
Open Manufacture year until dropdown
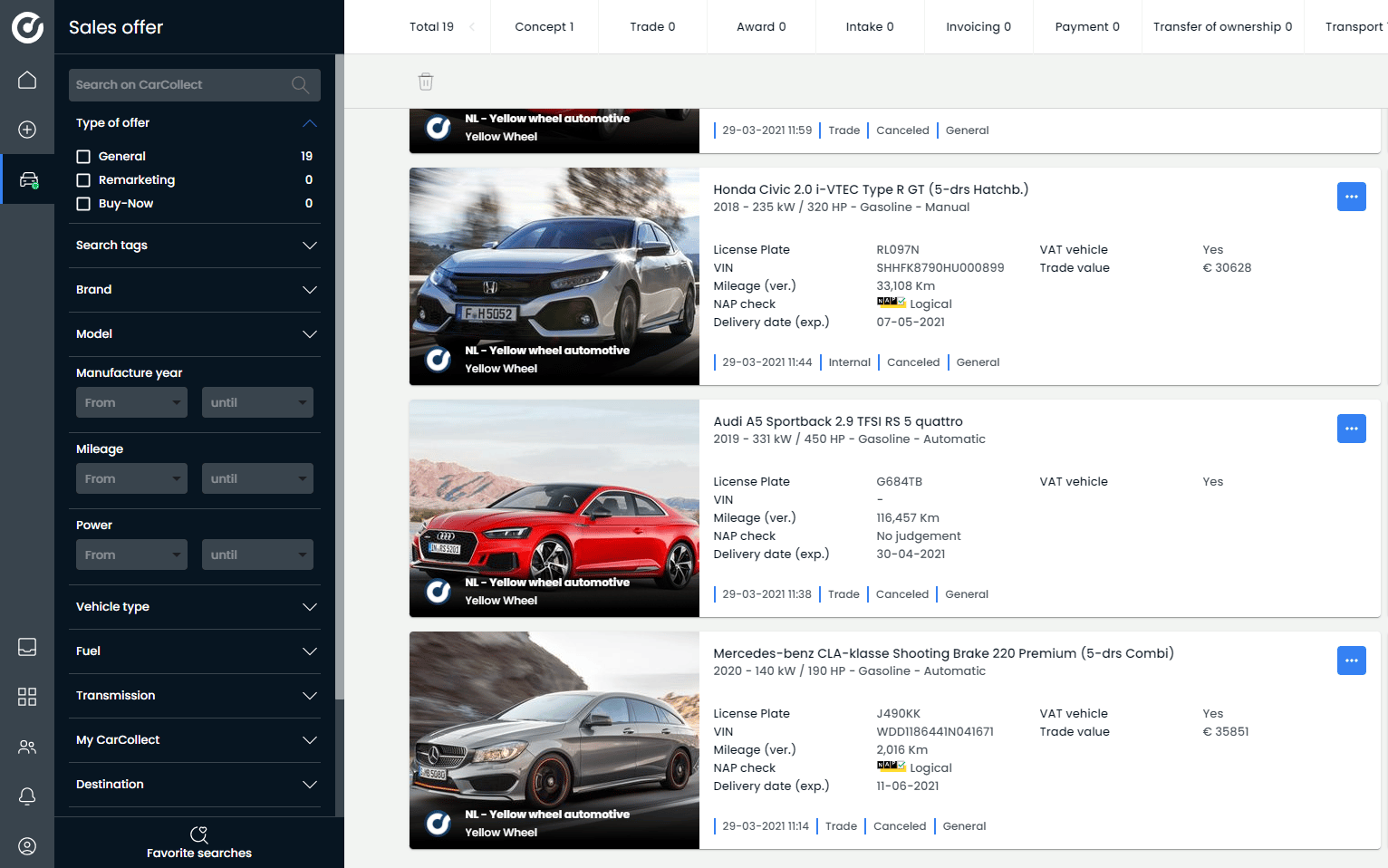[x=257, y=402]
